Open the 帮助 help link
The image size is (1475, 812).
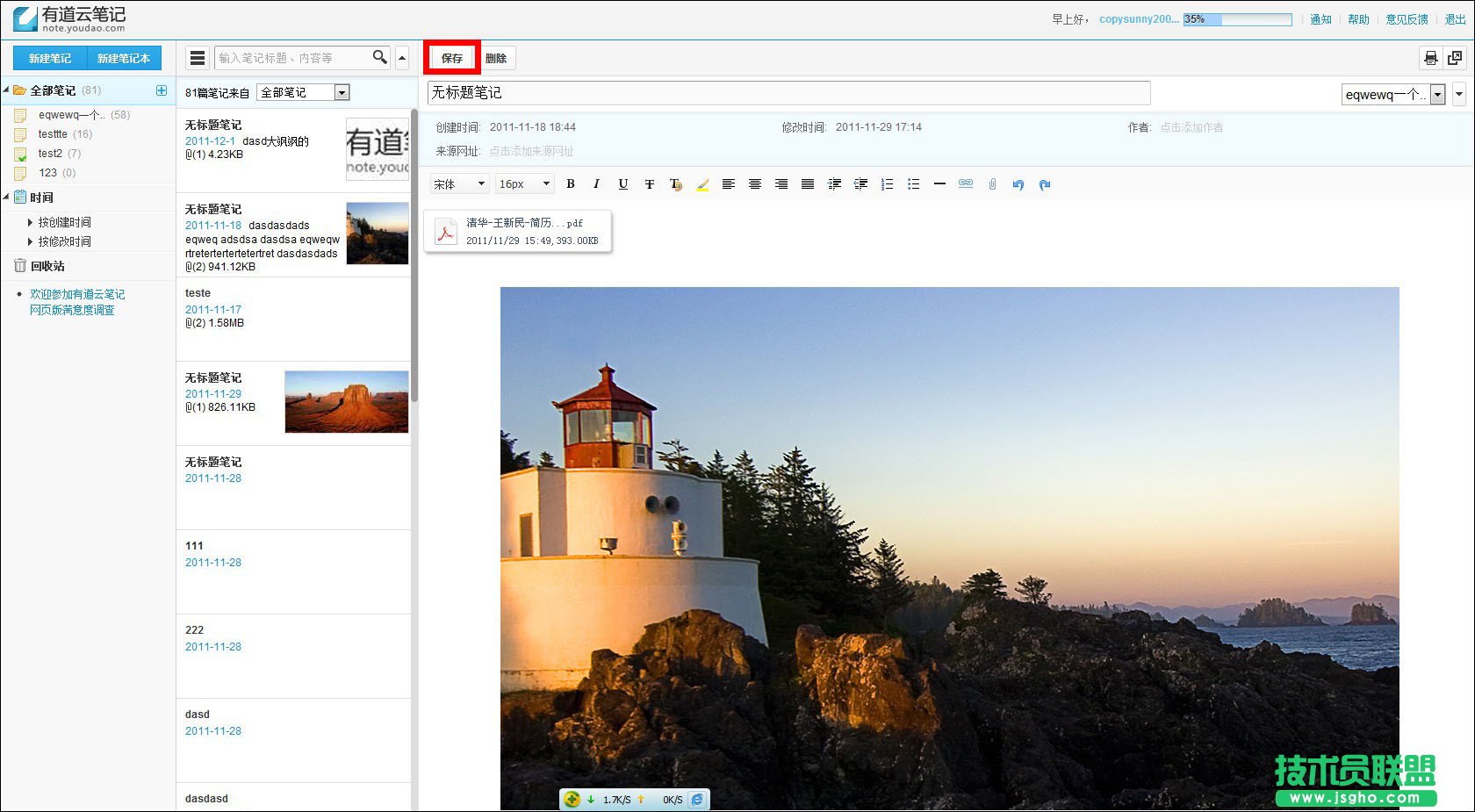1358,19
